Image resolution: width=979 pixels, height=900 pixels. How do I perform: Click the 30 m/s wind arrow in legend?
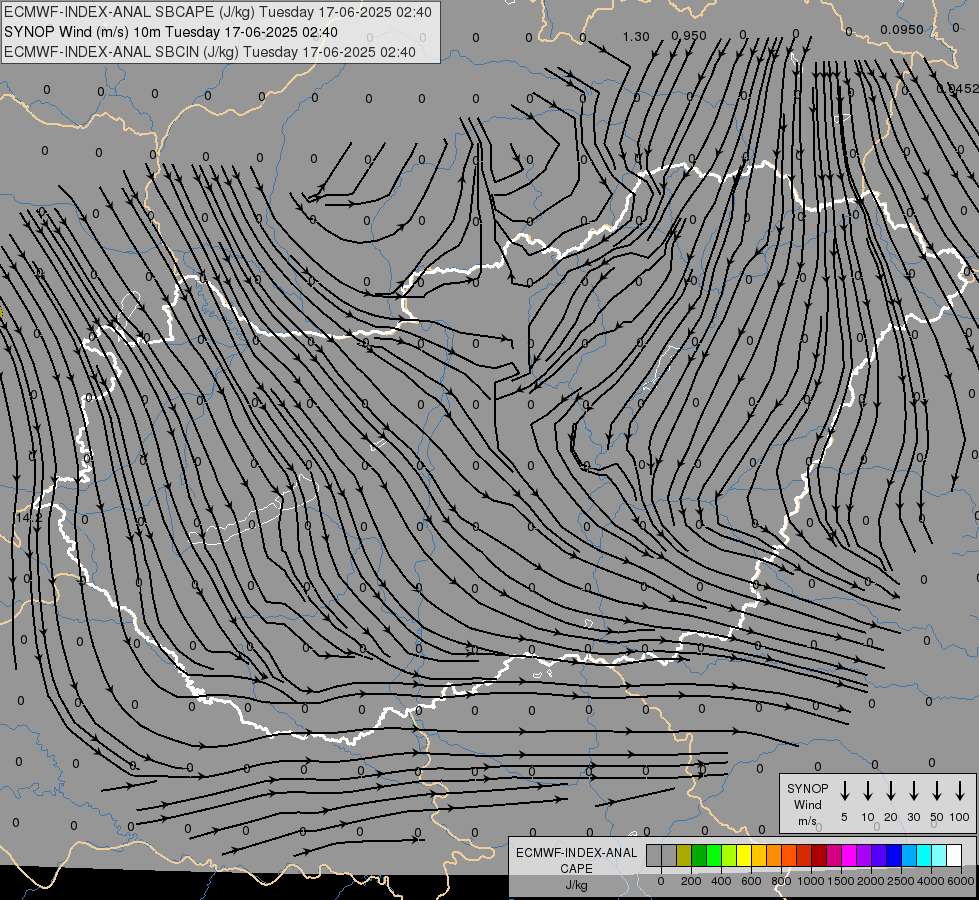click(x=913, y=791)
